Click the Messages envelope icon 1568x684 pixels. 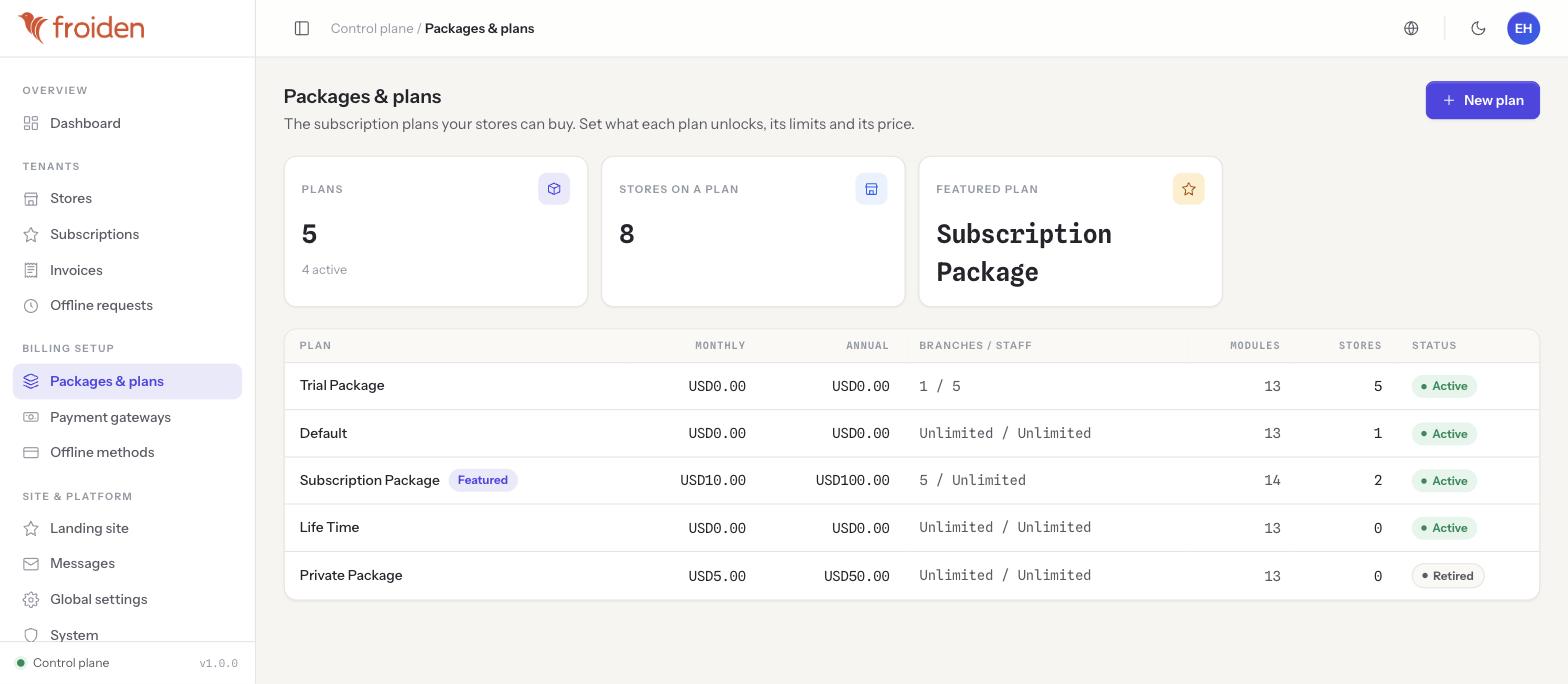[31, 564]
